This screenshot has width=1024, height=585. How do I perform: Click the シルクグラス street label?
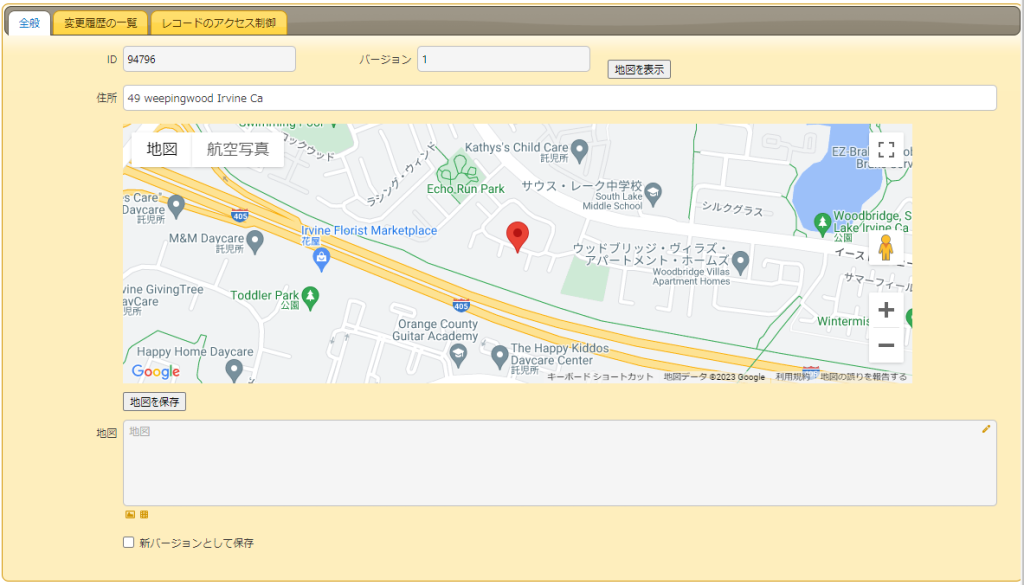coord(732,209)
